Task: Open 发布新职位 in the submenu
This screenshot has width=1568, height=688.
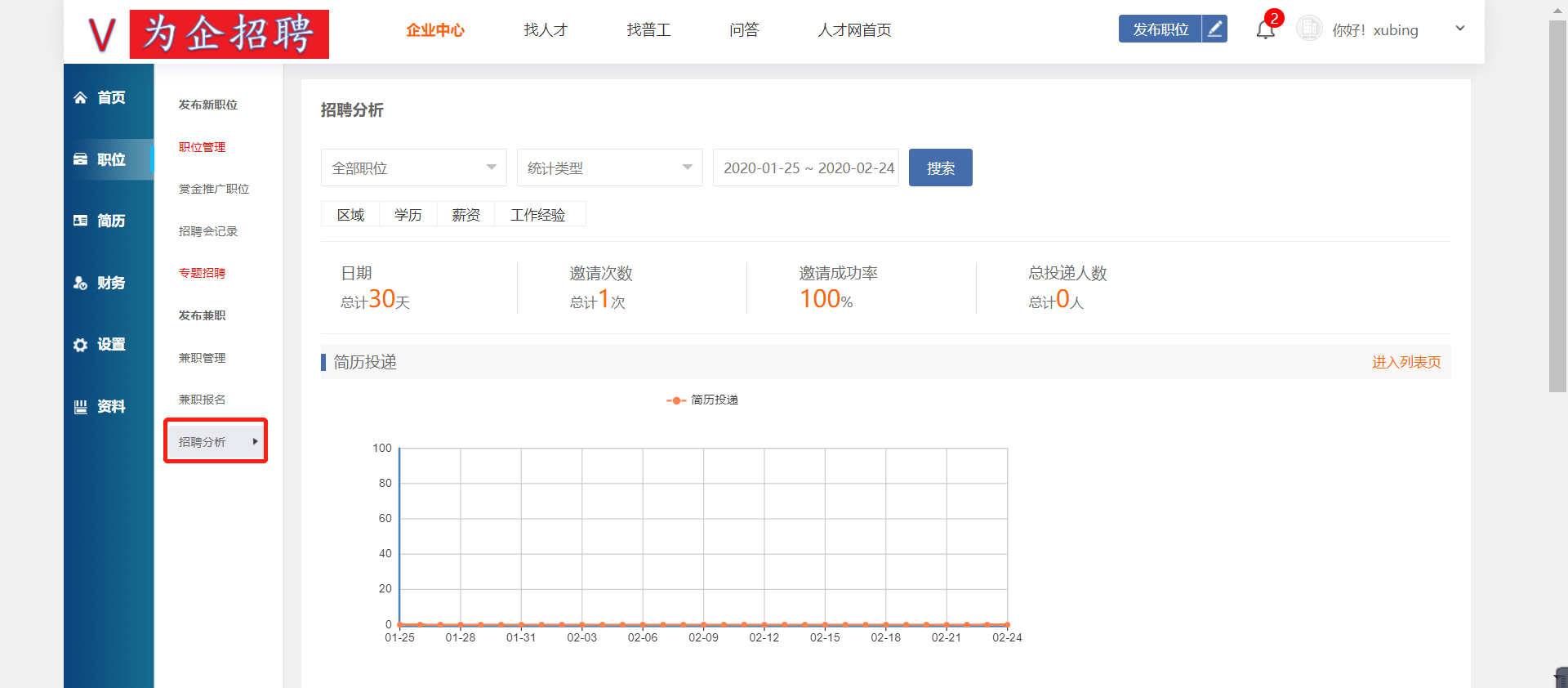Action: pyautogui.click(x=208, y=105)
